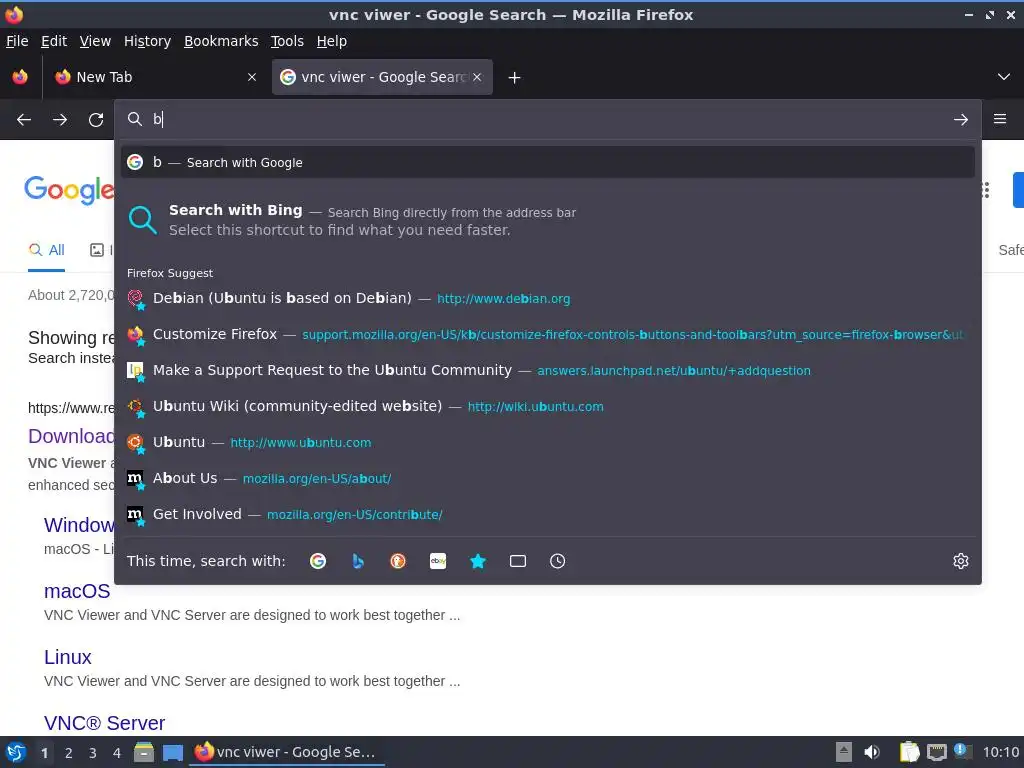Open Customize Firefox support suggestion
Viewport: 1024px width, 768px height.
[x=547, y=334]
